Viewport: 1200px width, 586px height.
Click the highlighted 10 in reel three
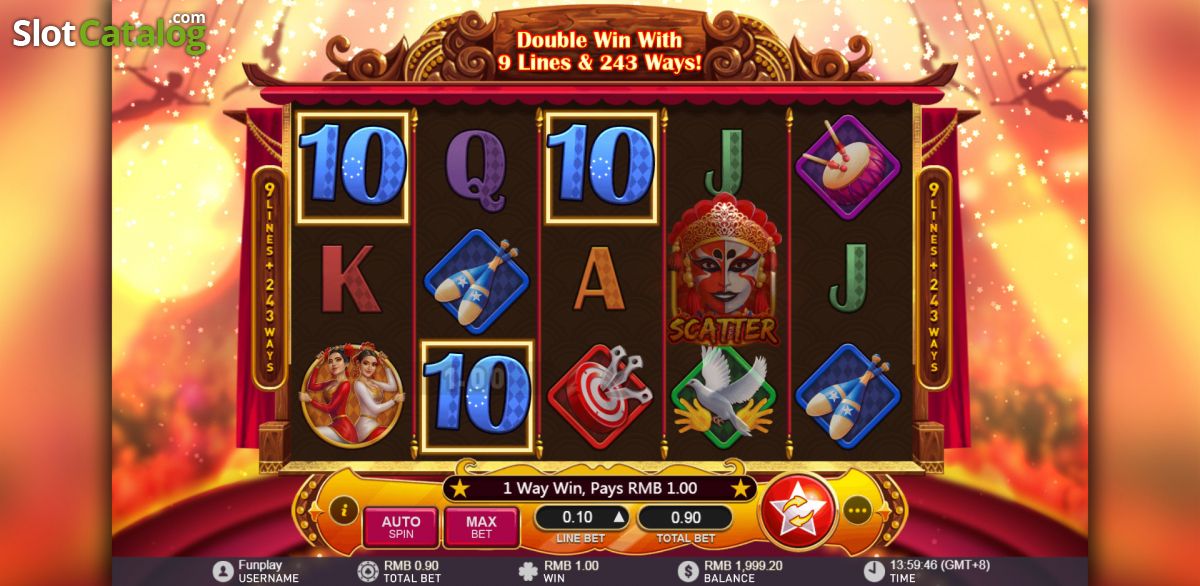(600, 166)
